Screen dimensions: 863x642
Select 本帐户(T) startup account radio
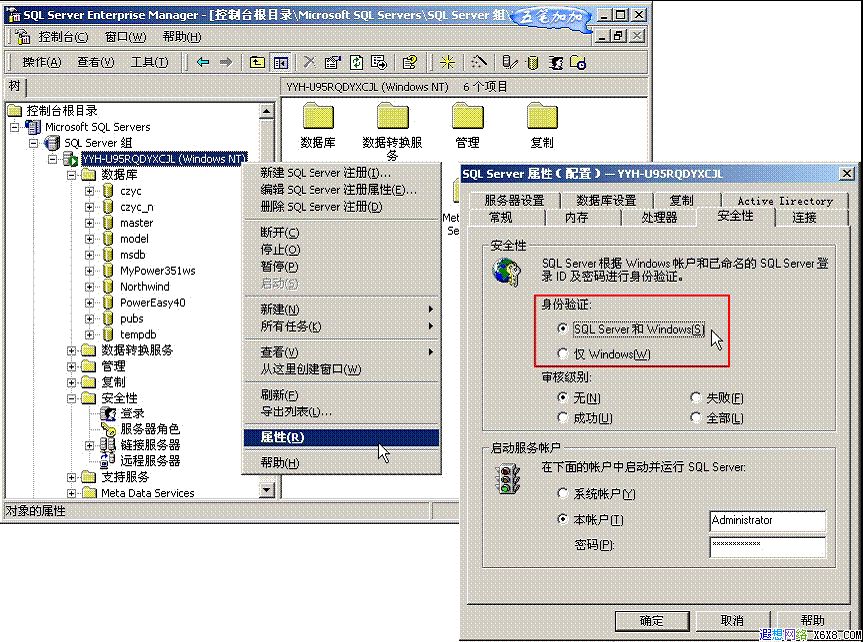click(x=562, y=519)
